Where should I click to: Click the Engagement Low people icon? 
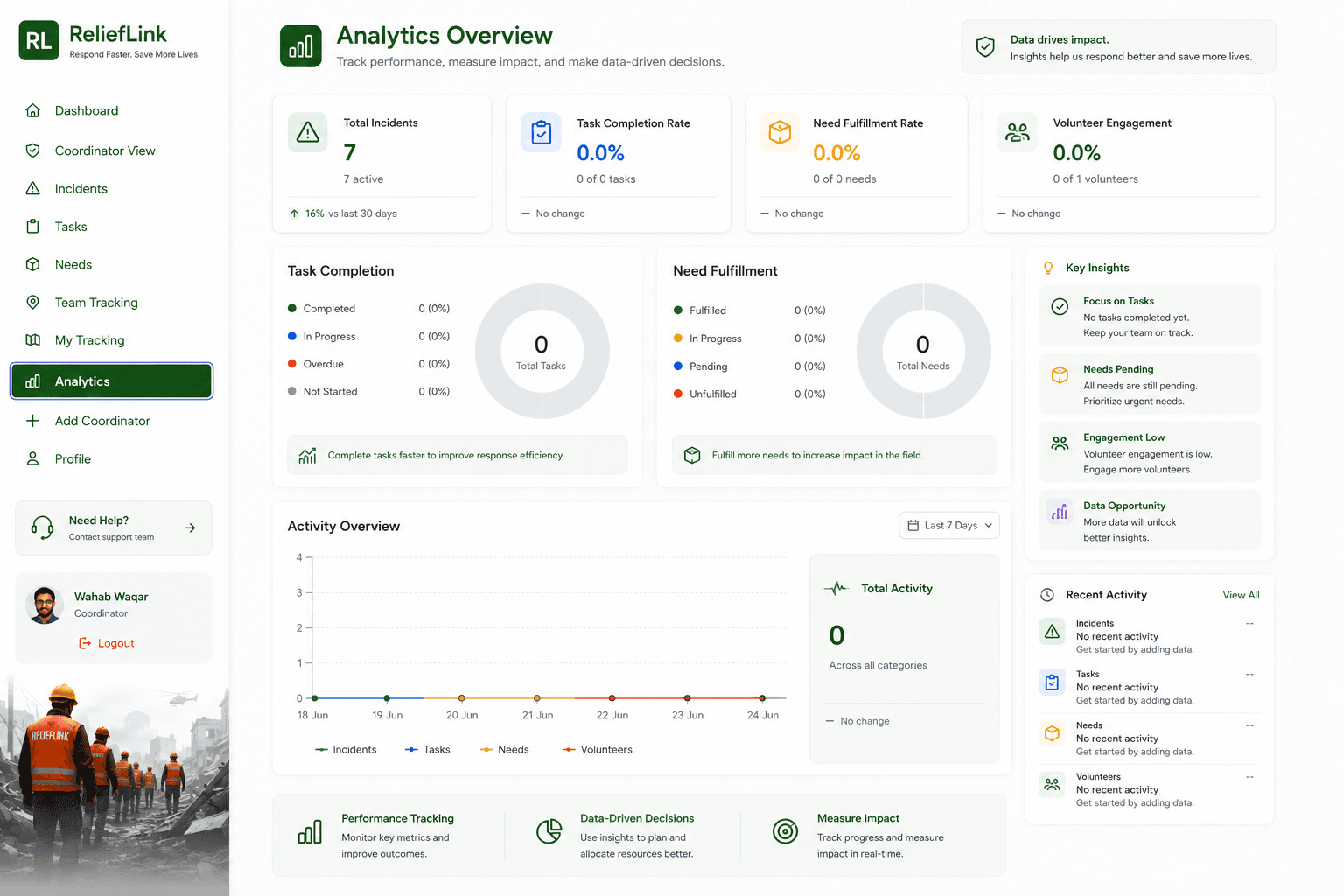point(1060,444)
